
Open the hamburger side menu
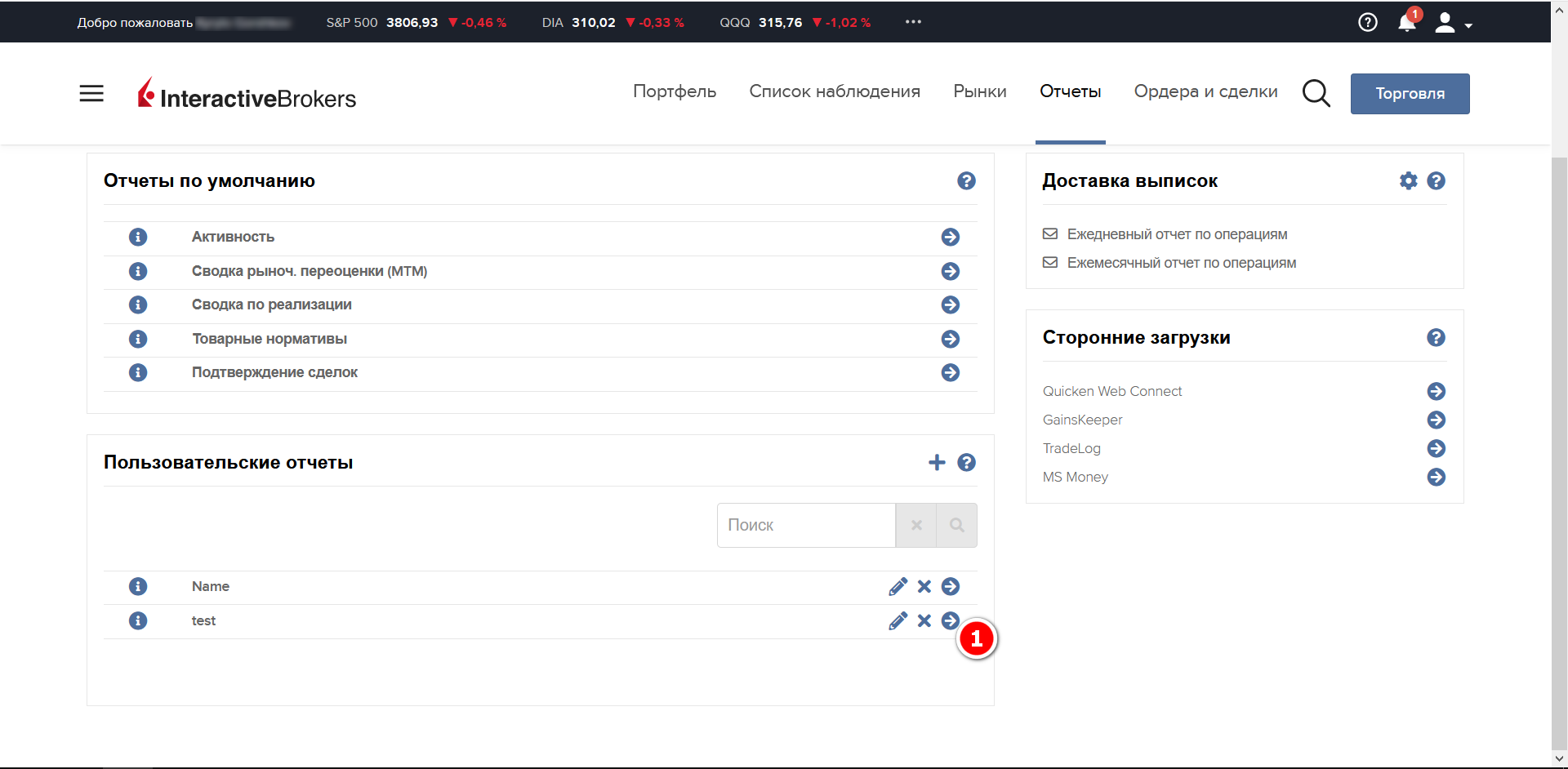[x=91, y=94]
